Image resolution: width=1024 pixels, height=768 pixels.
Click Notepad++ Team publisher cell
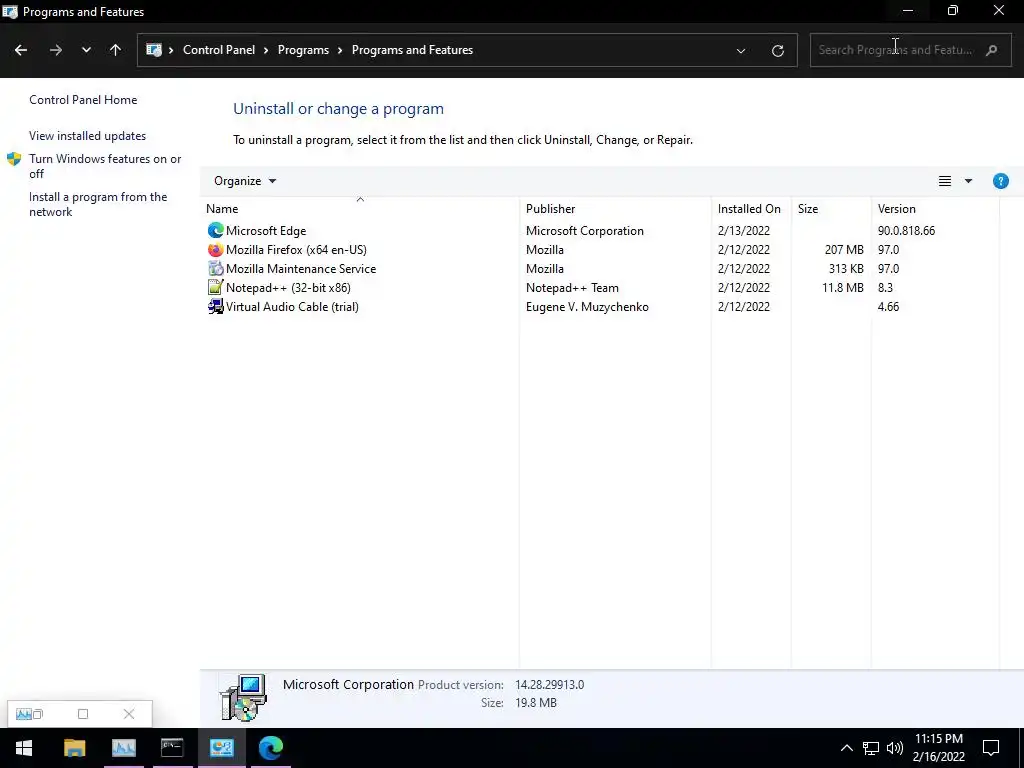click(x=572, y=287)
